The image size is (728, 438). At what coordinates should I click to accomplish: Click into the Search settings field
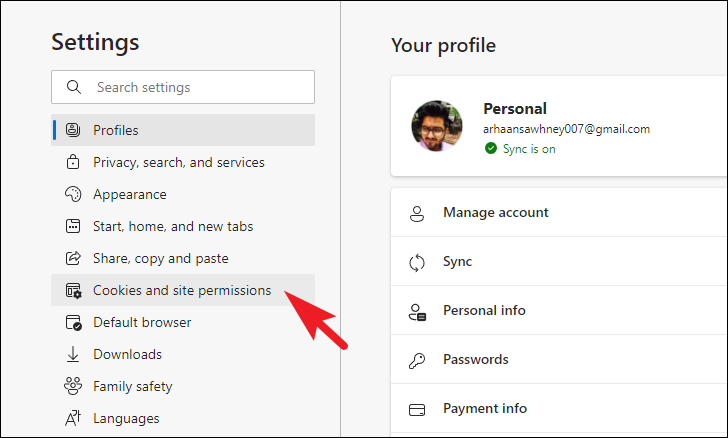coord(183,87)
